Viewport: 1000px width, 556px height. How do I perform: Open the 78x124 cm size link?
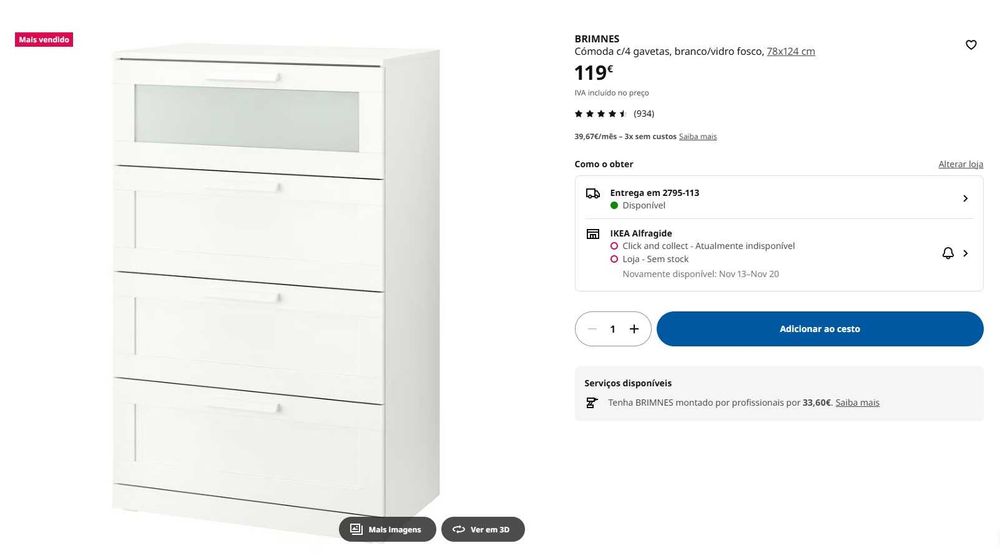(791, 51)
